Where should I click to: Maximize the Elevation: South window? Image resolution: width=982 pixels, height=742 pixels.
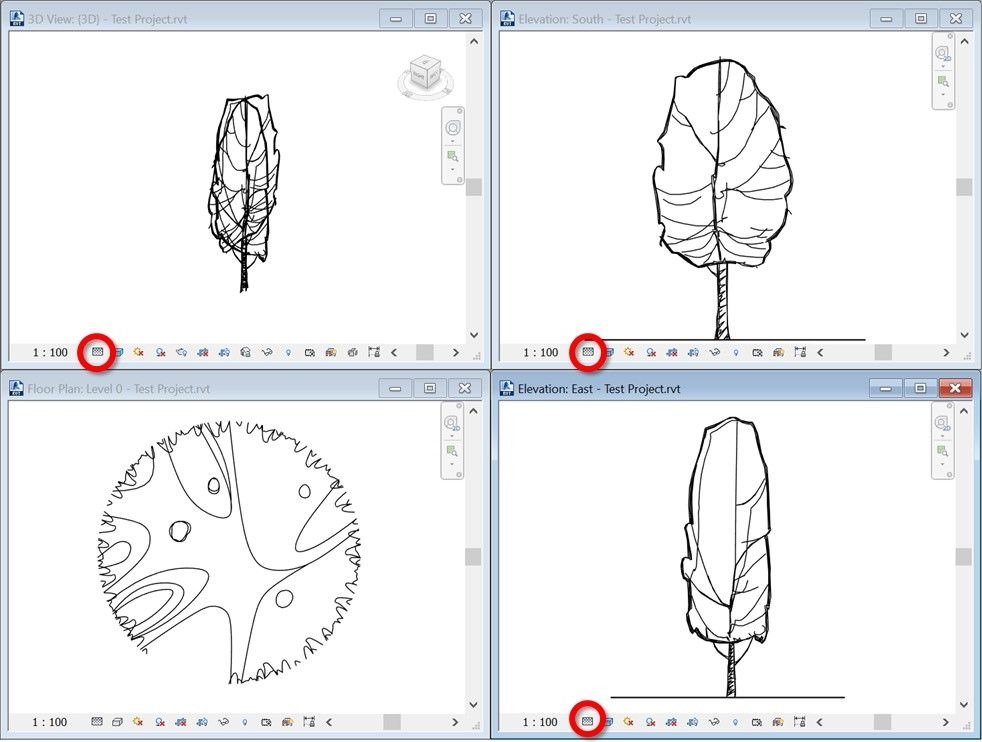pos(921,19)
